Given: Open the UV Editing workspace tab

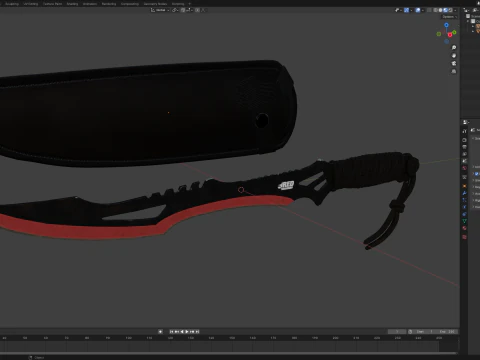Looking at the screenshot, I should (31, 4).
